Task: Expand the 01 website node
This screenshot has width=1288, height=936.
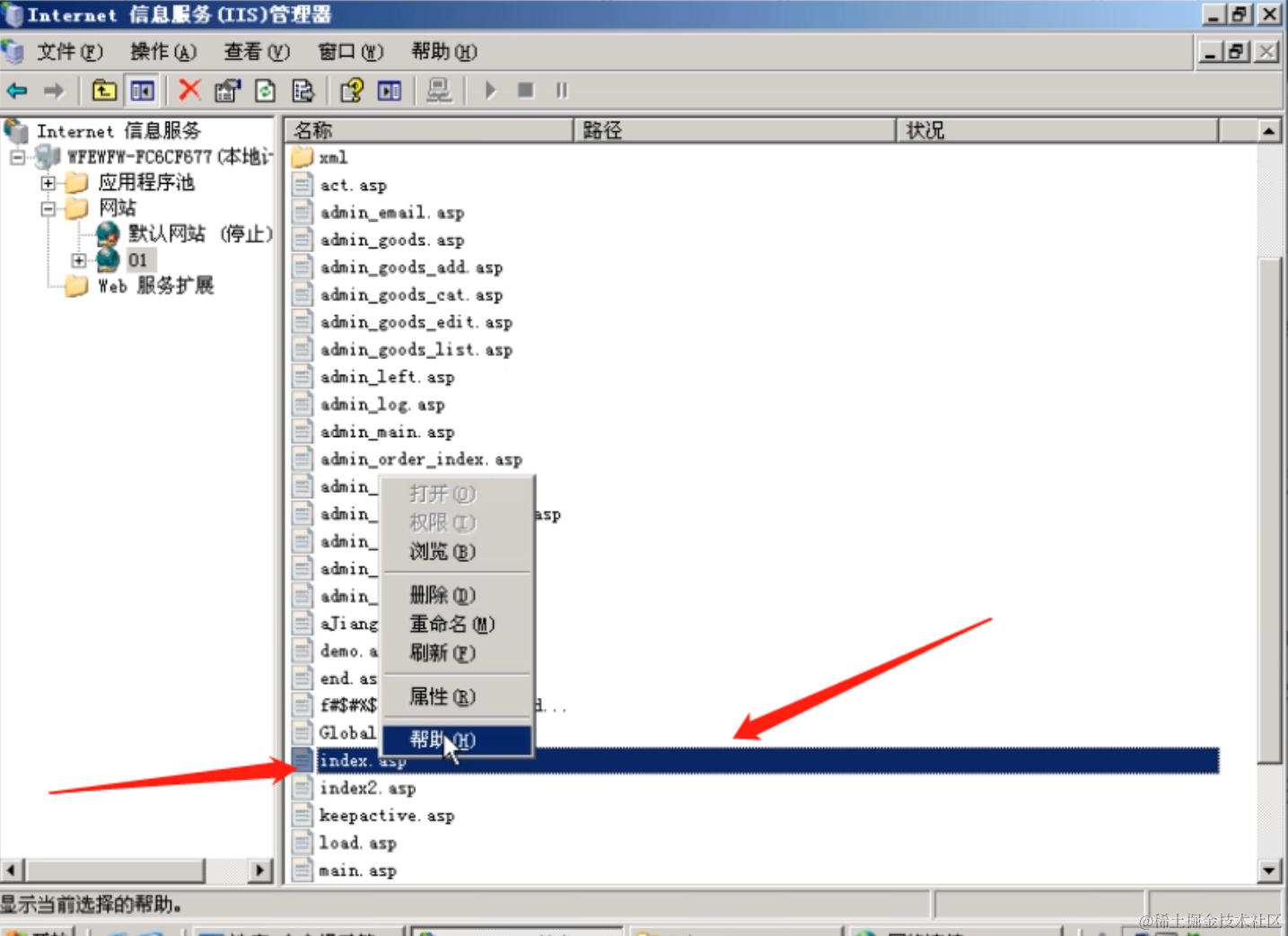Action: tap(79, 261)
